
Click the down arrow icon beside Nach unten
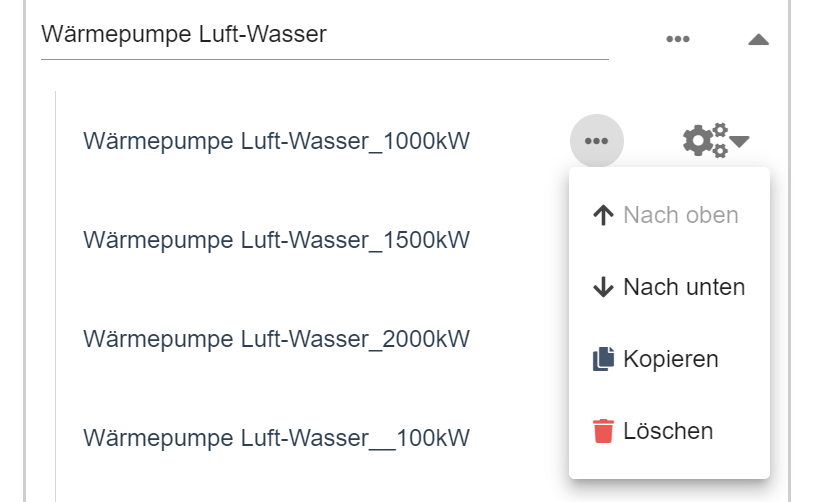click(x=603, y=287)
